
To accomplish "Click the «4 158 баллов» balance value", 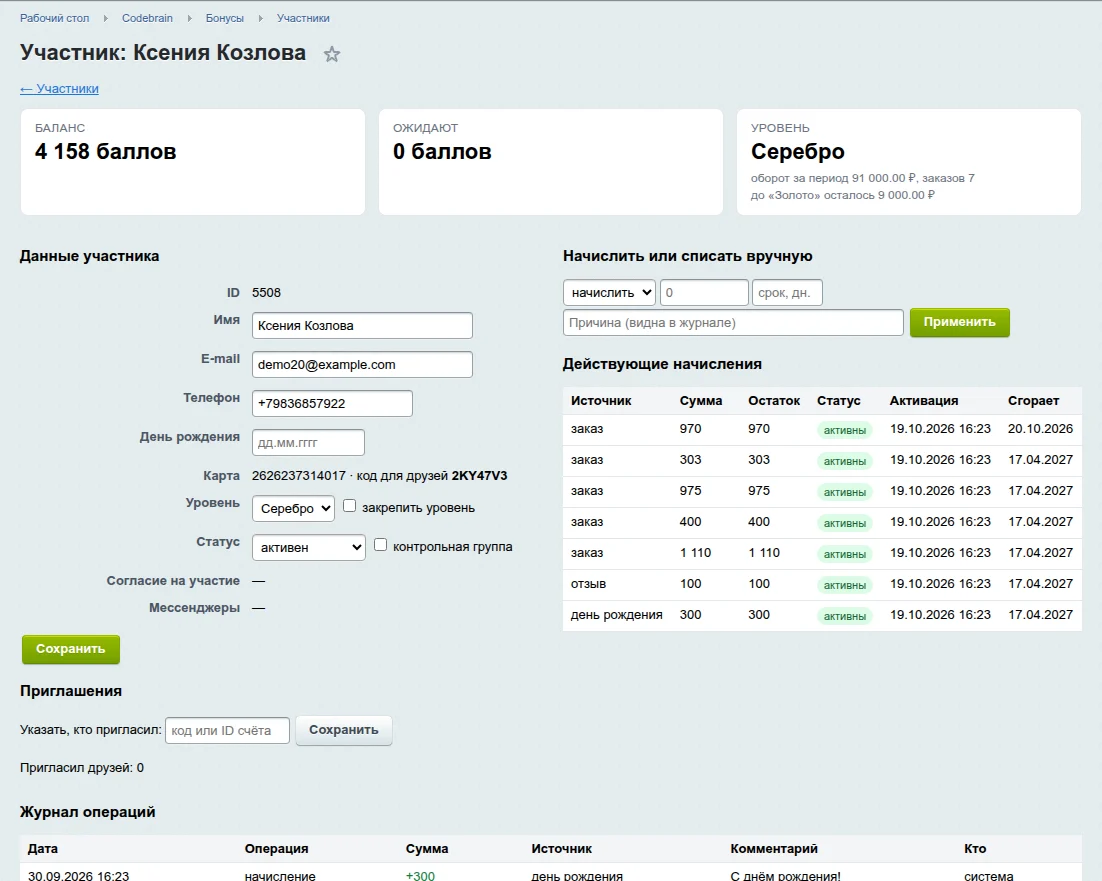I will (x=105, y=152).
